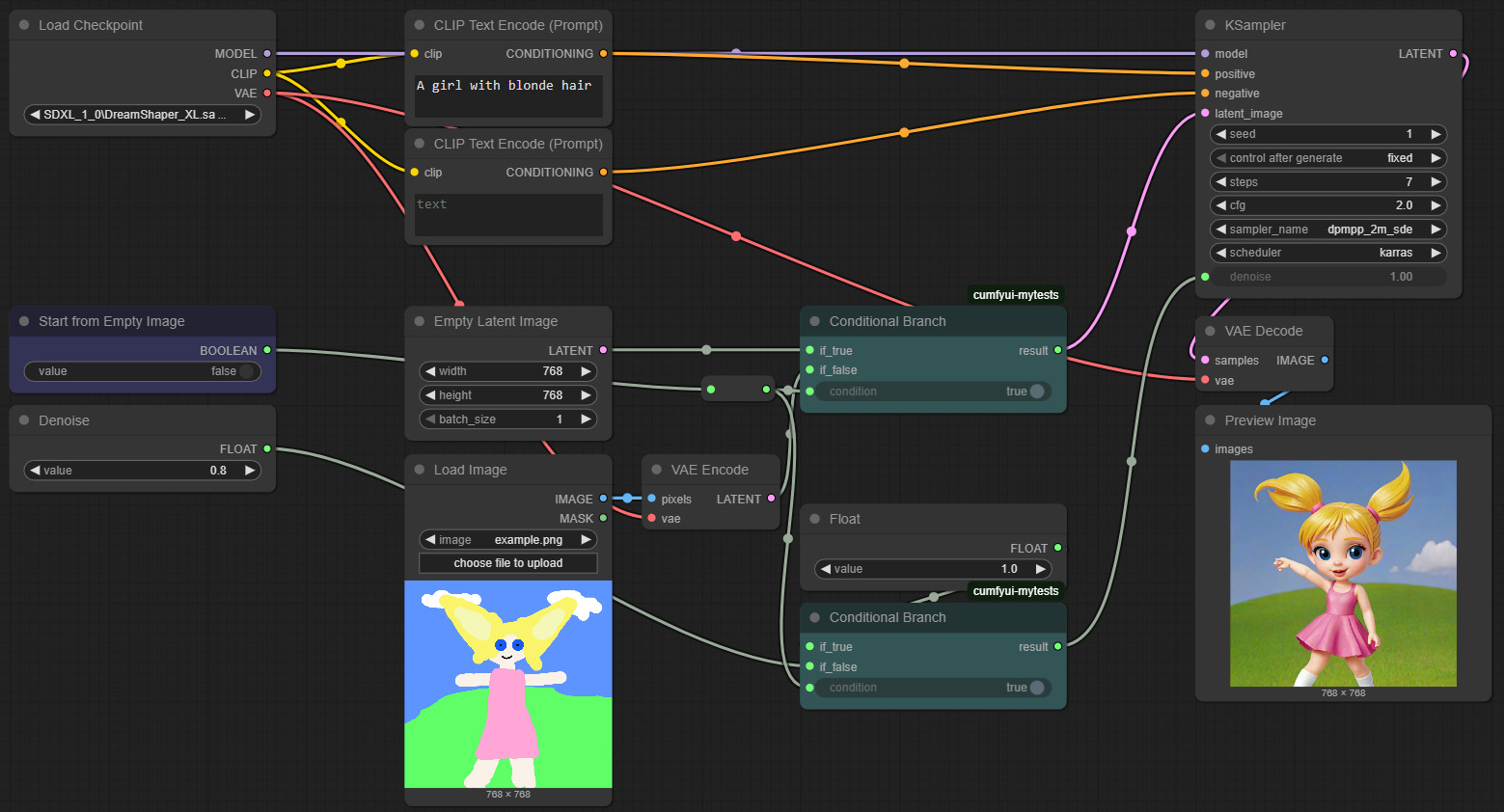Open the sampler_name dpmpp_2m_sde dropdown

pyautogui.click(x=1328, y=230)
